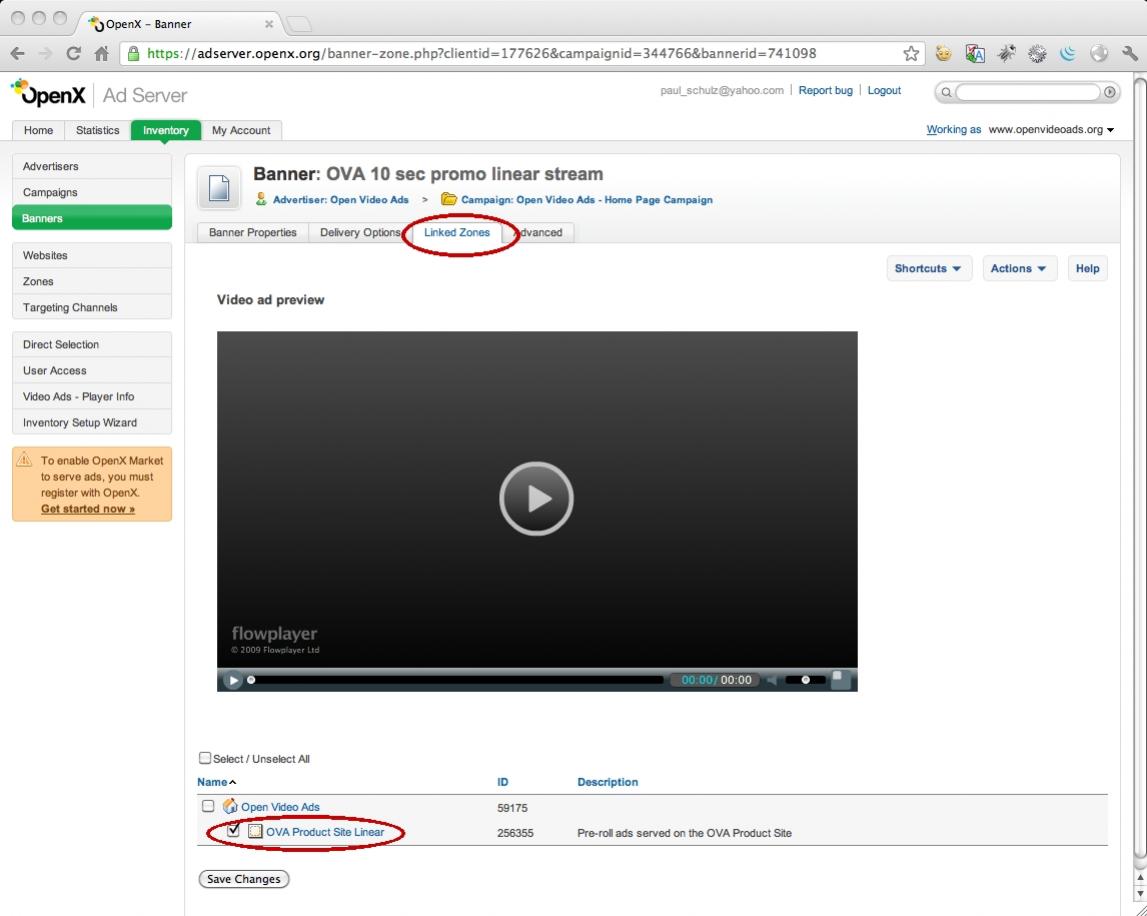Open User Access in the sidebar
Viewport: 1147px width, 916px height.
[x=92, y=370]
